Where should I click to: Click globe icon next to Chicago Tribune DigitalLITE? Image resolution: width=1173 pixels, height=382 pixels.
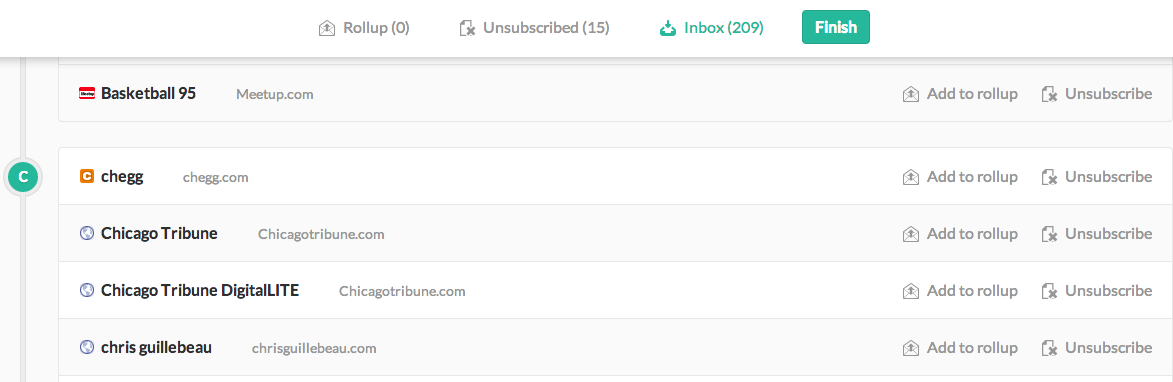(x=87, y=290)
